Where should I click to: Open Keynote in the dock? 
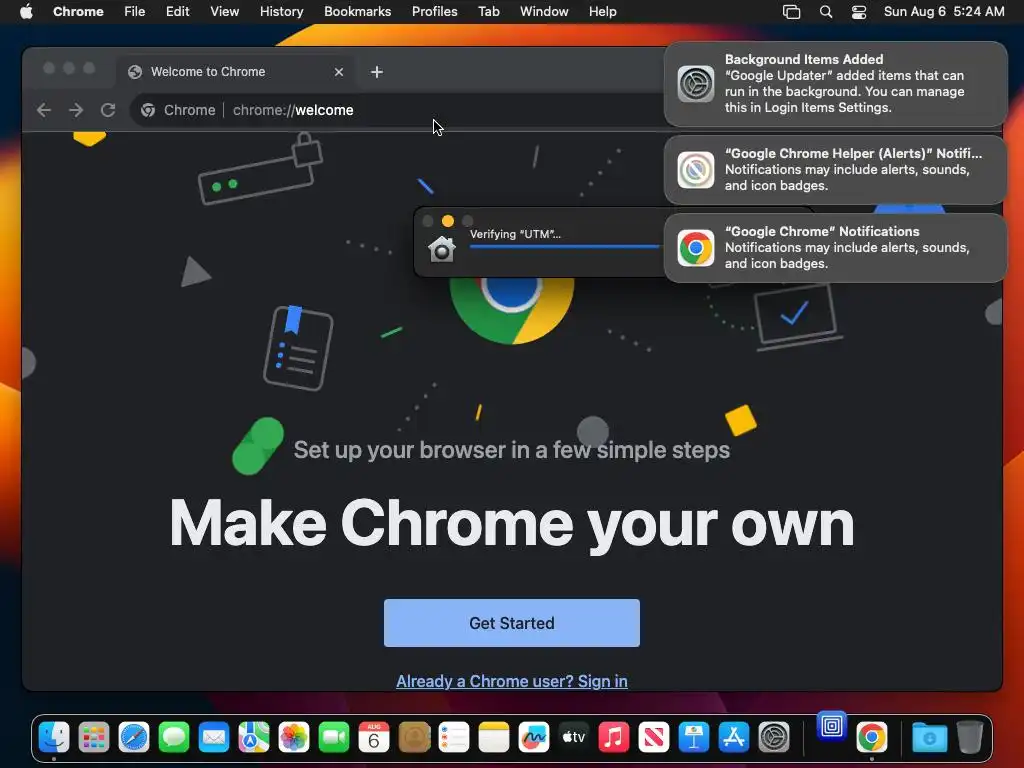694,737
